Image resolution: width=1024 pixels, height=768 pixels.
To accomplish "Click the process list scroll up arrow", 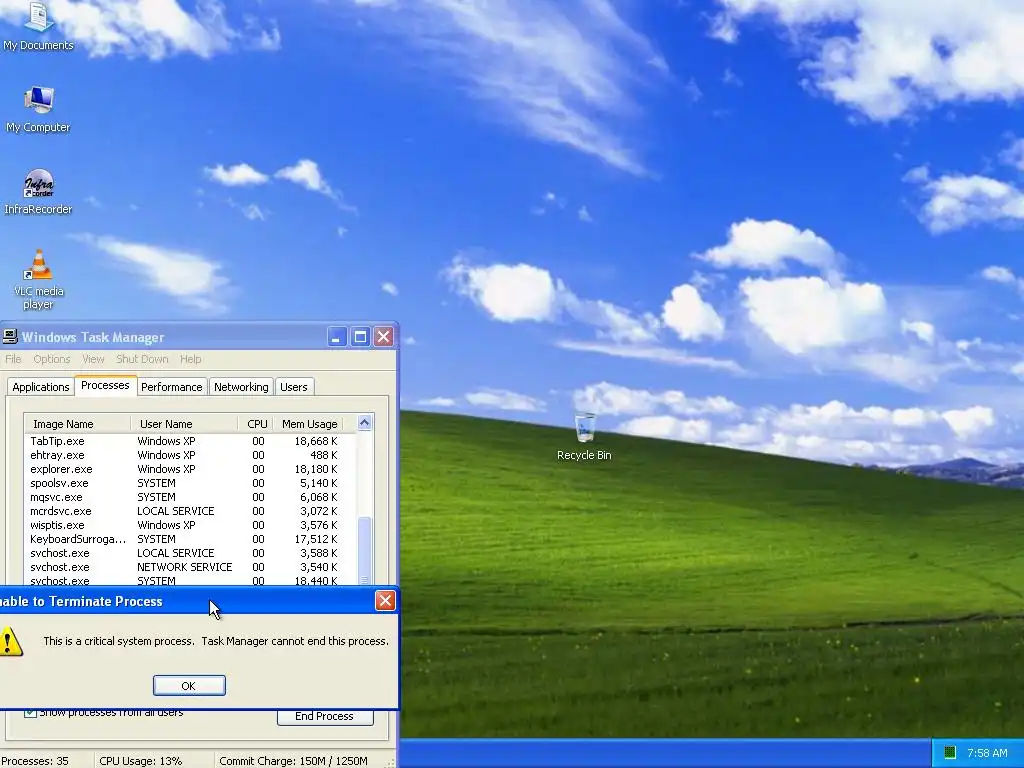I will 364,423.
